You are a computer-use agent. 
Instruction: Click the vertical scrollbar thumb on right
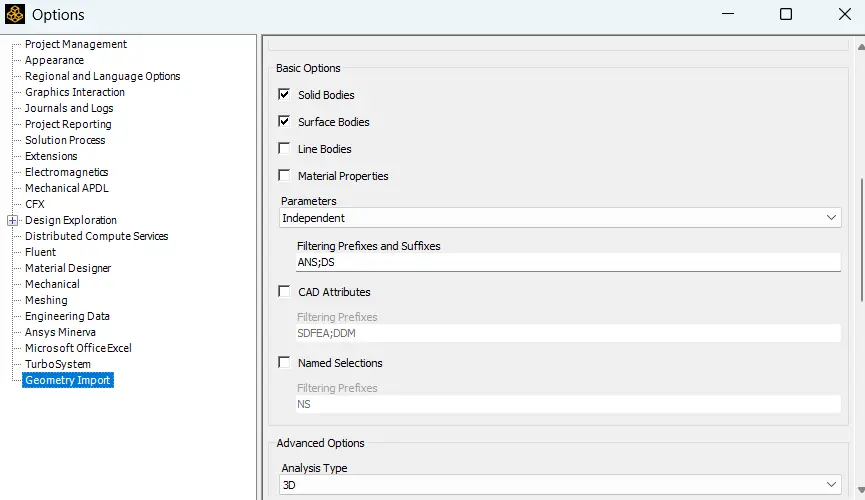point(862,240)
